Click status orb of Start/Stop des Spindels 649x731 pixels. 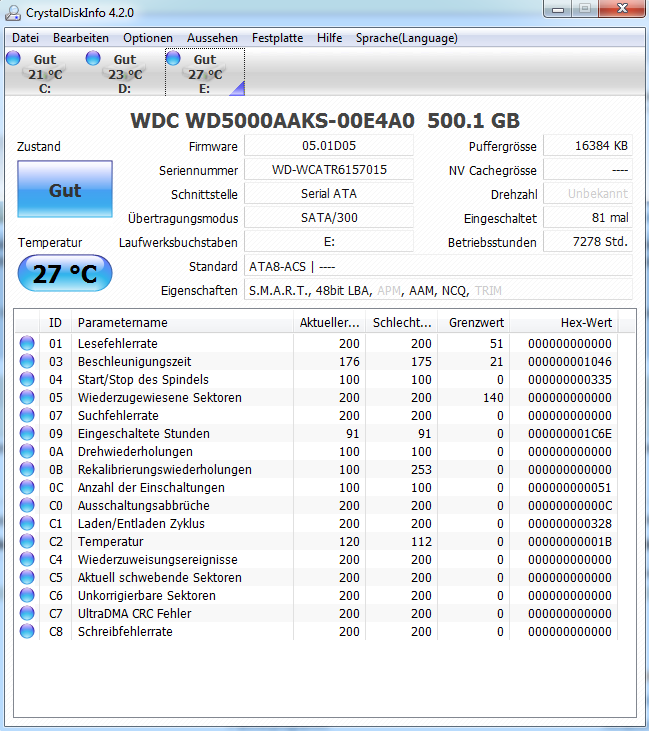(27, 379)
